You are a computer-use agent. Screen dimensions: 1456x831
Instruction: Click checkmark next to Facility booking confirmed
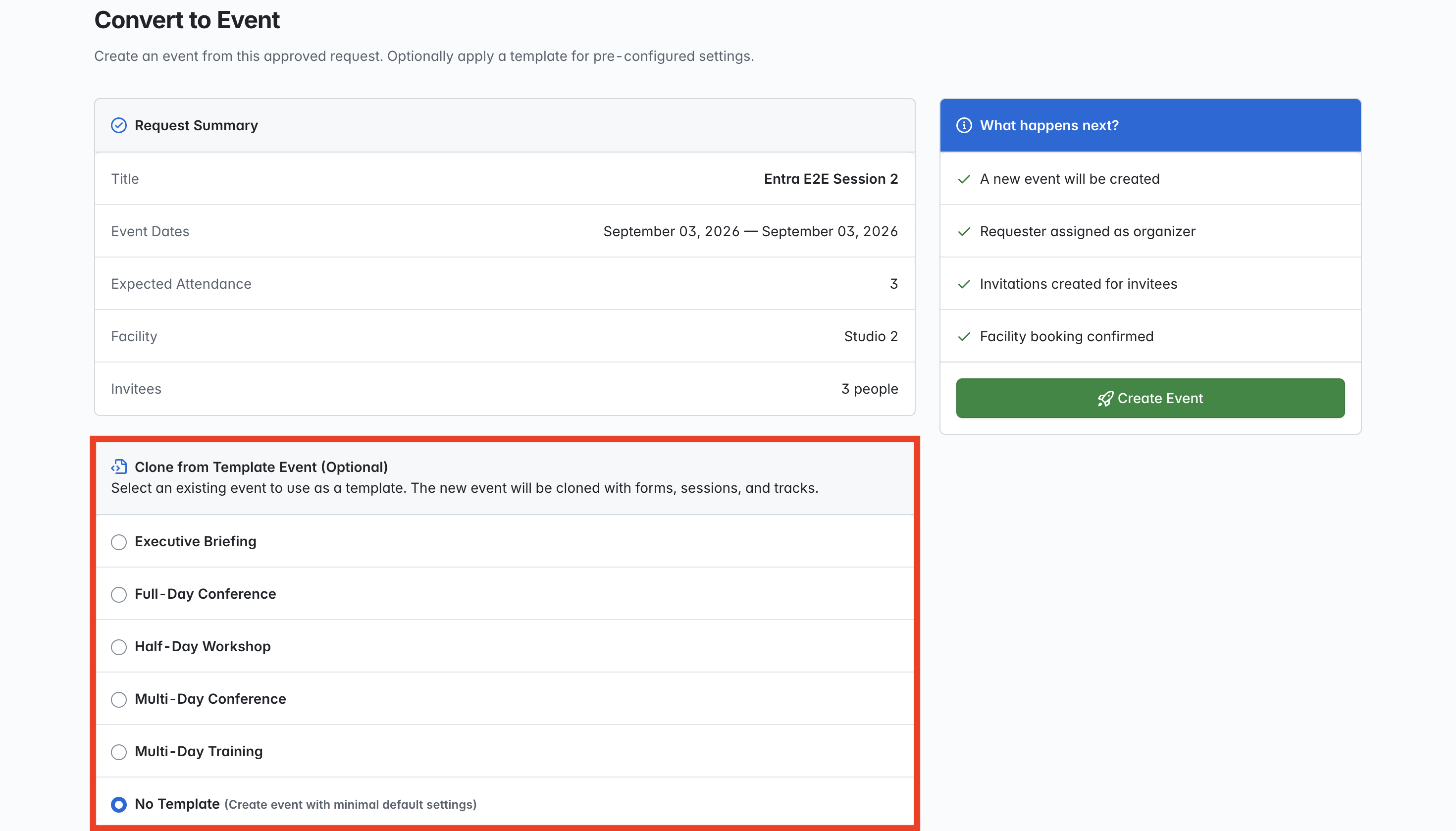[x=964, y=337]
